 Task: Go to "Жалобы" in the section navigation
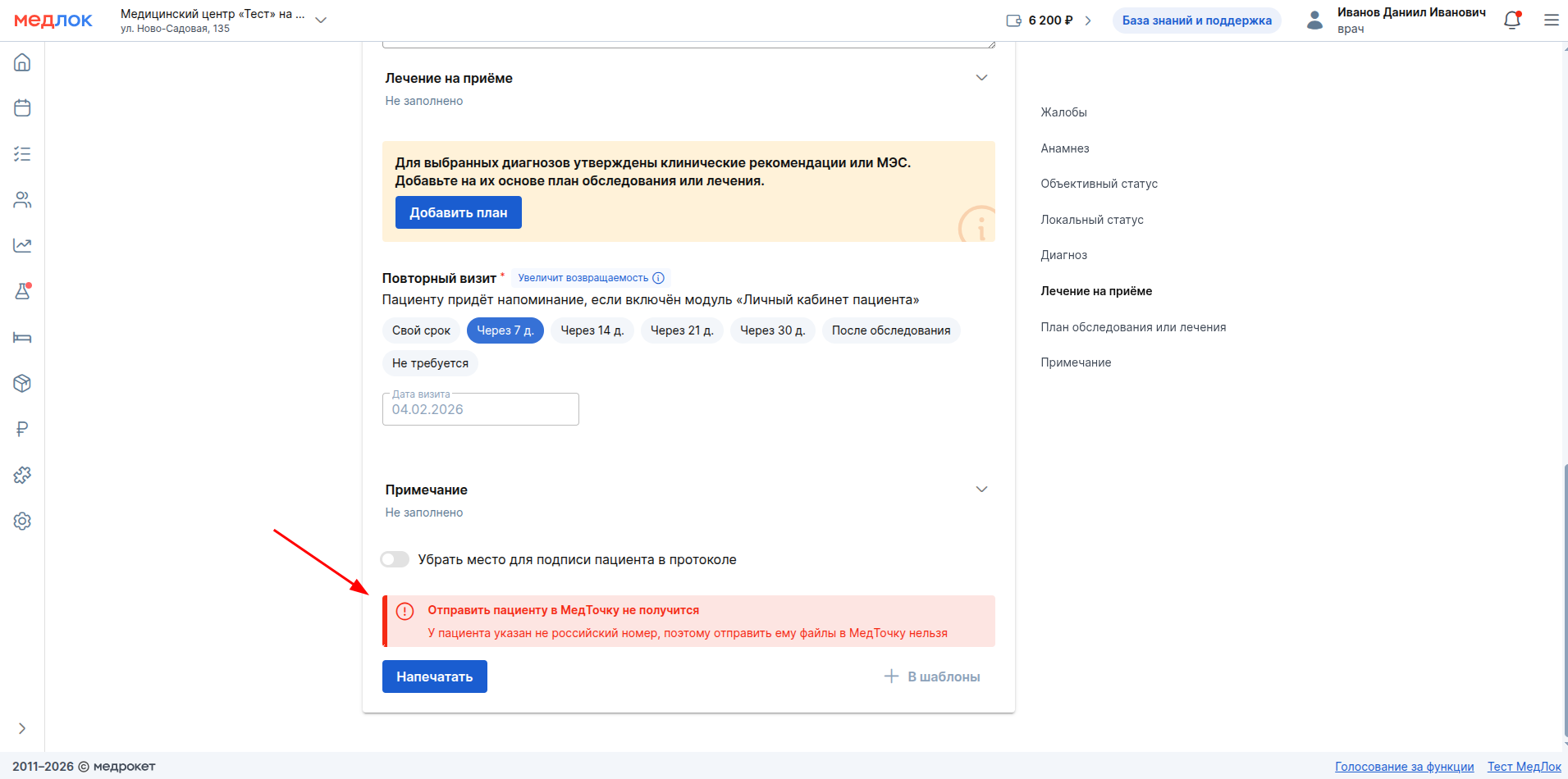click(1063, 112)
